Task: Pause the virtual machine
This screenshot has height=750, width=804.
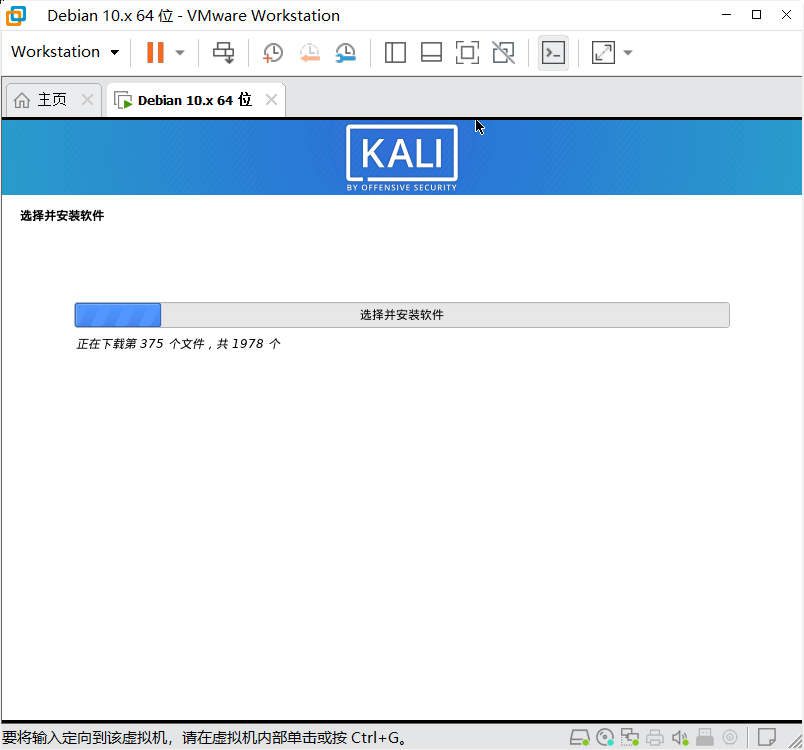Action: click(155, 52)
